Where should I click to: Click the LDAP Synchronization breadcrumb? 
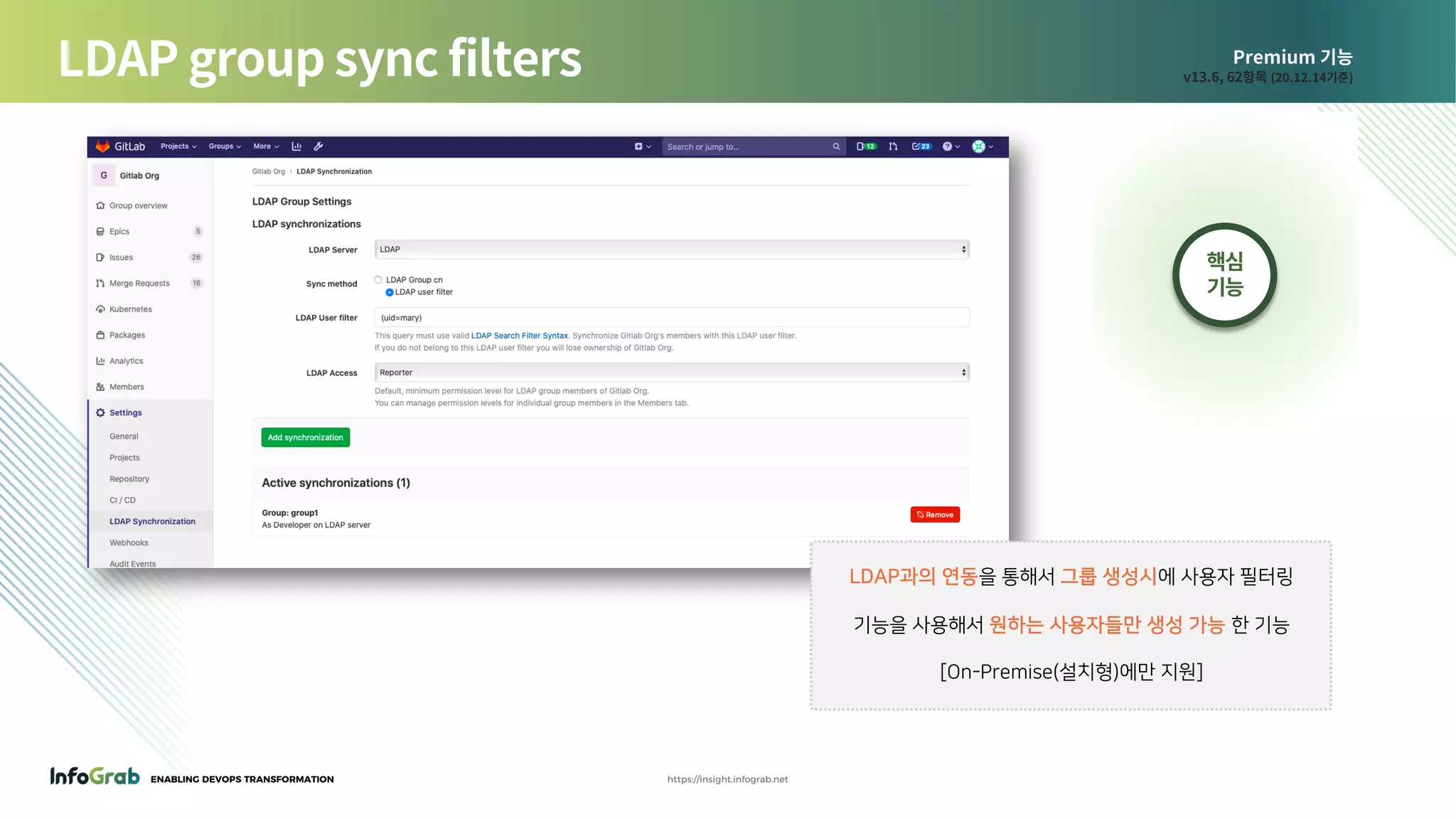point(334,171)
